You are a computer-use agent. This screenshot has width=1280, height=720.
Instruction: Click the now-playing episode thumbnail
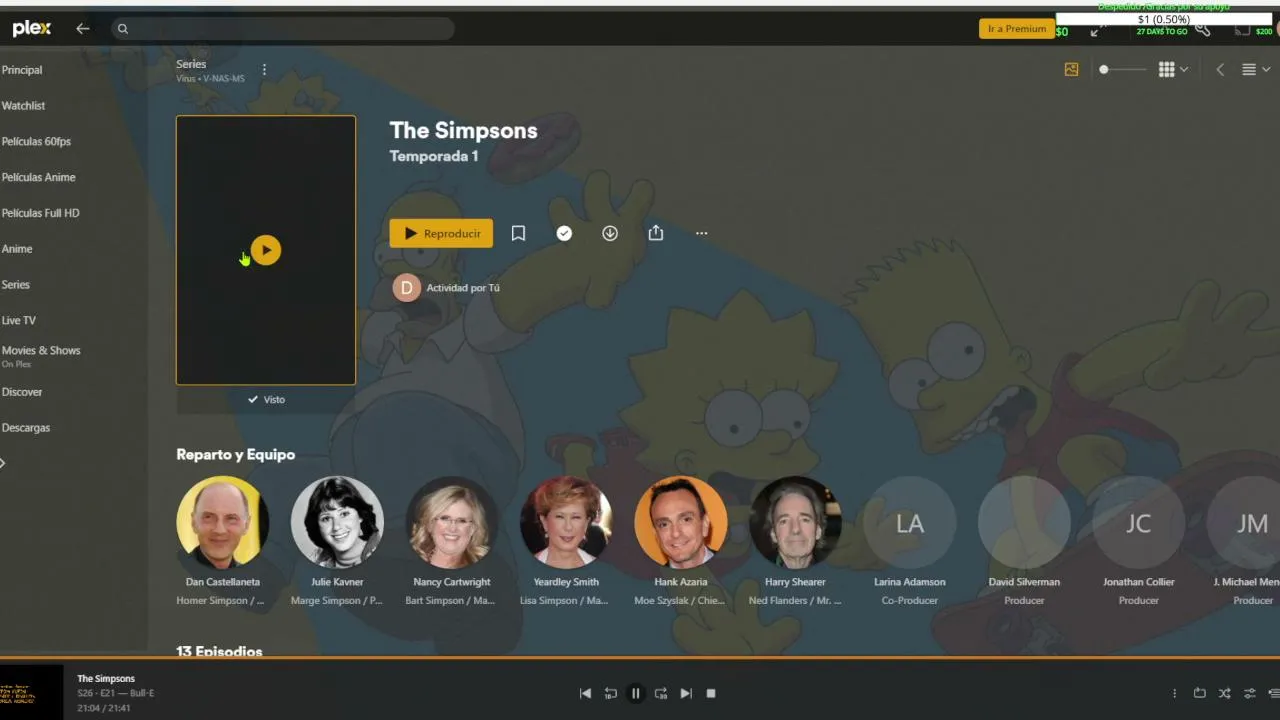tap(31, 693)
